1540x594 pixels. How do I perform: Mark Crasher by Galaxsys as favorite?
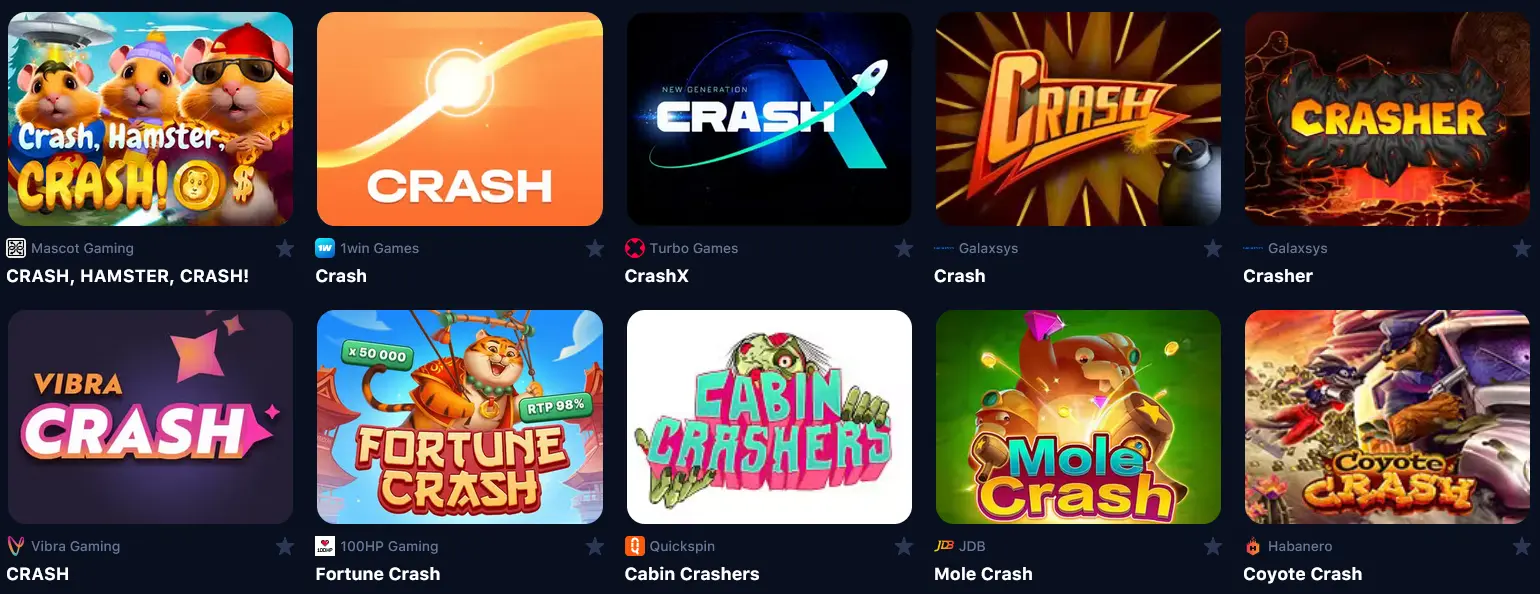[x=1522, y=248]
